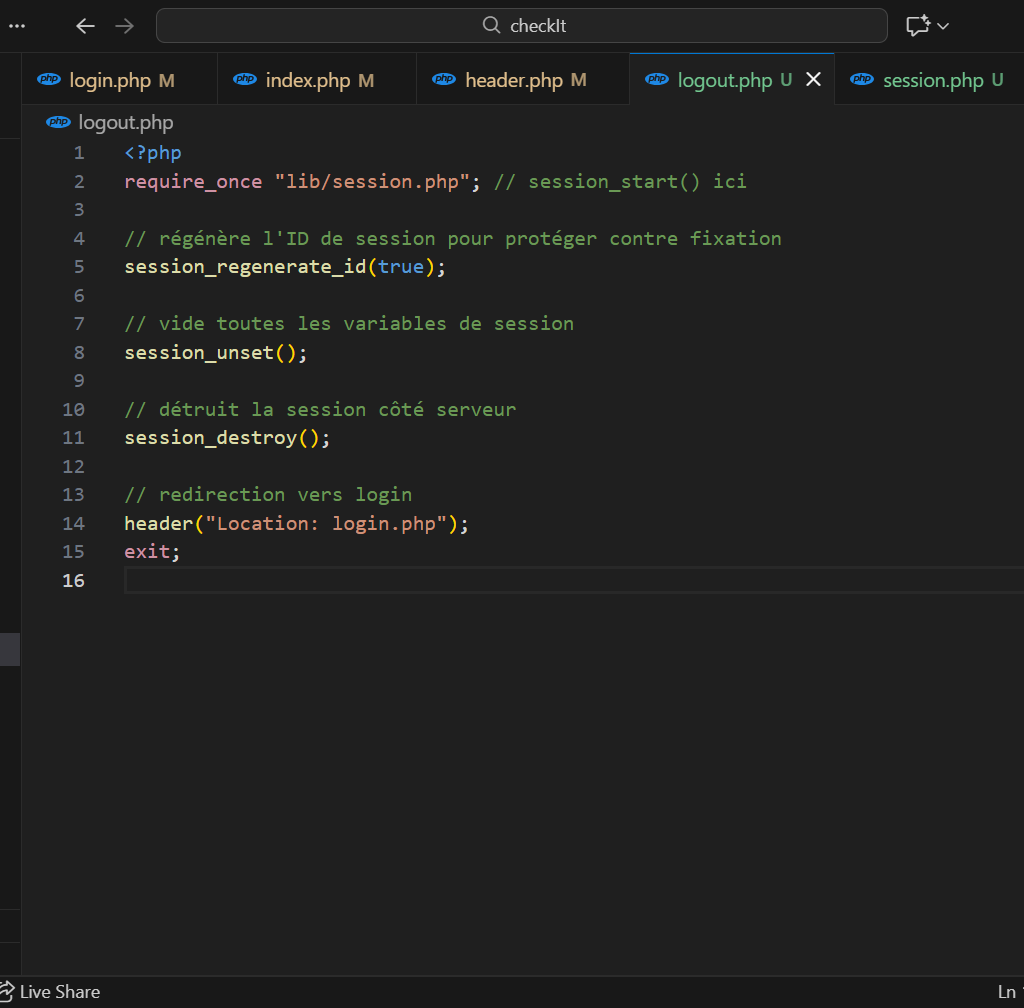Select the active logout.php tab
The height and width of the screenshot is (1008, 1024).
724,80
